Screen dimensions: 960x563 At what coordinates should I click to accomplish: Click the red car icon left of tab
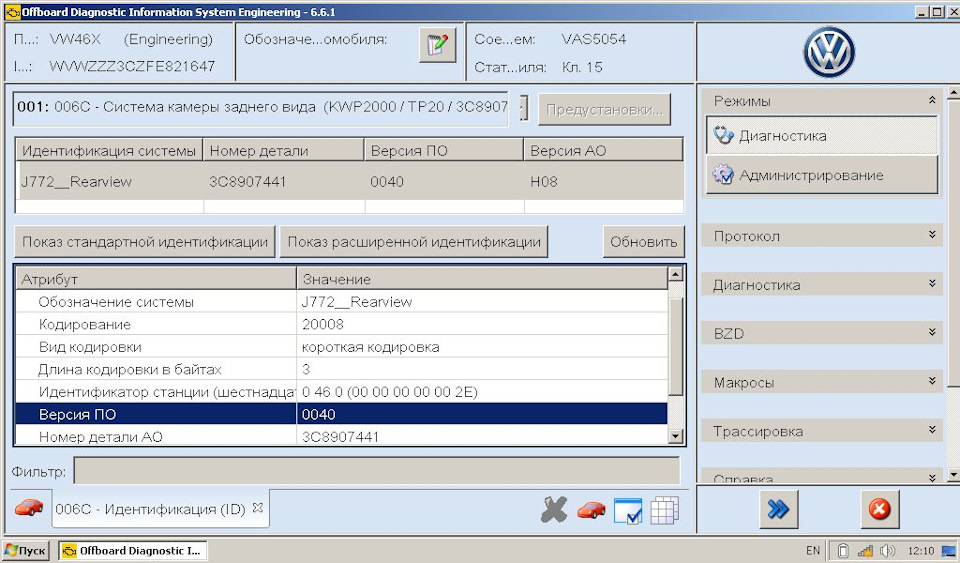29,508
